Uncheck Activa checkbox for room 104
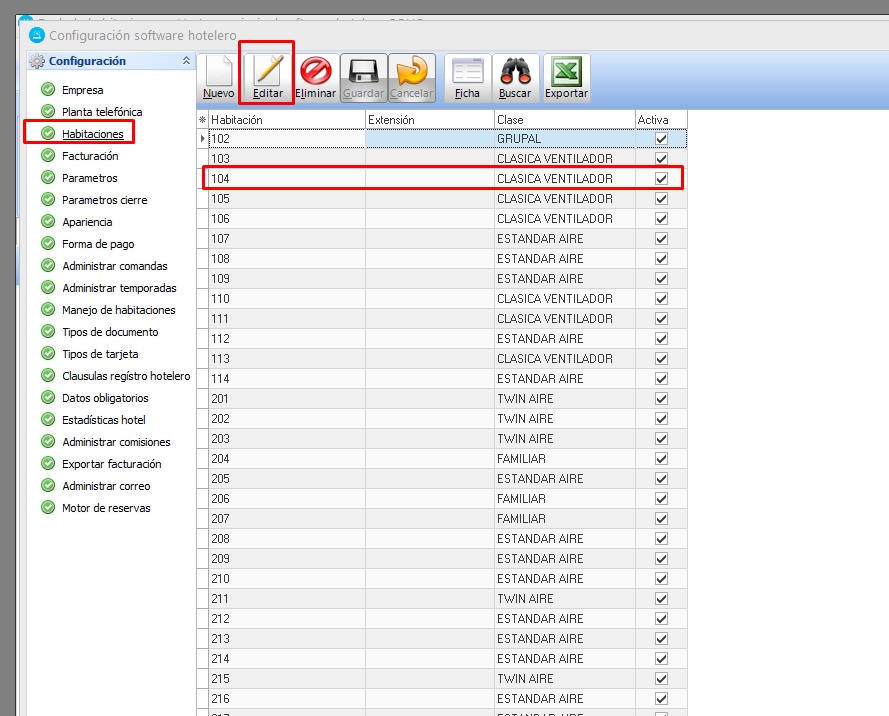Screen dimensions: 889x716 click(x=661, y=179)
